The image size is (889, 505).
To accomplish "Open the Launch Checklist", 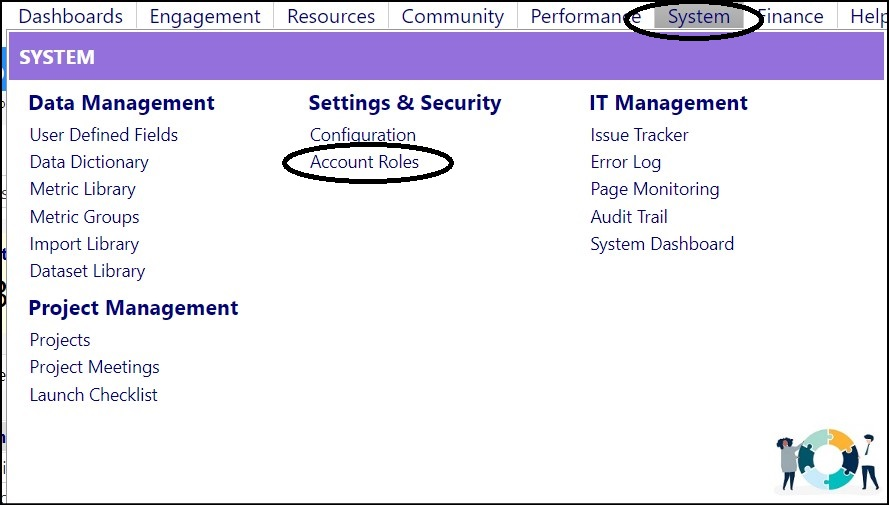I will pos(94,394).
